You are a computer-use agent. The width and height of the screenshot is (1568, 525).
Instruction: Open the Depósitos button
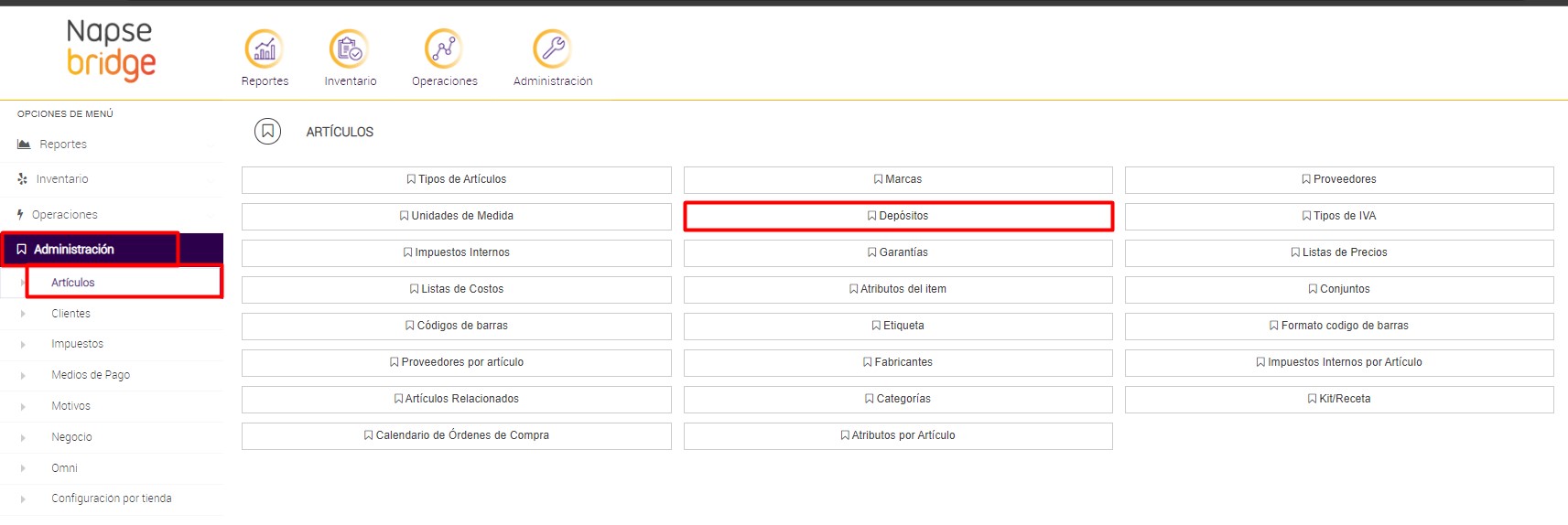point(897,216)
